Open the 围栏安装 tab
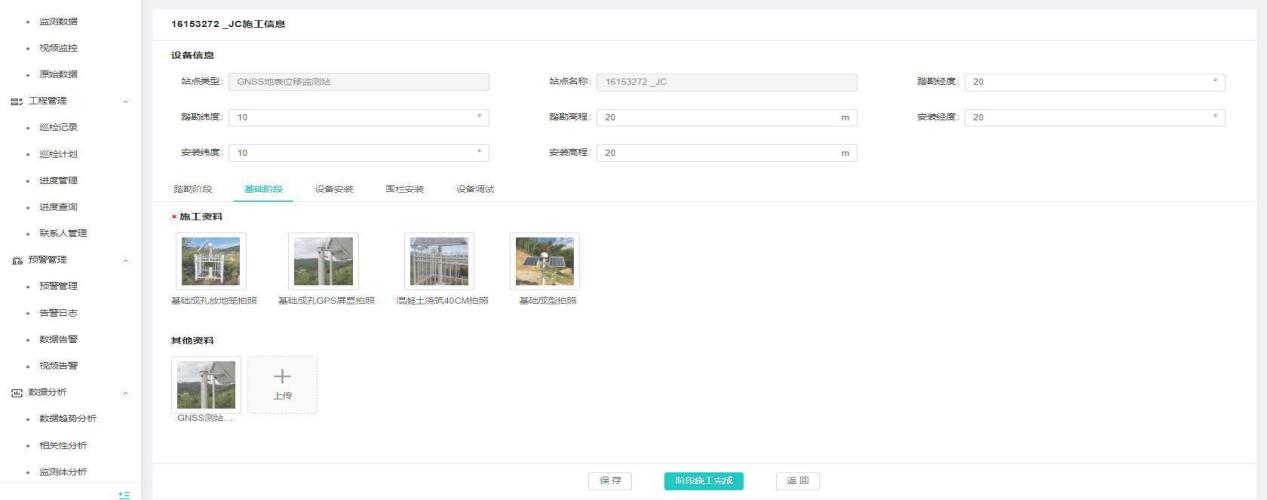Image resolution: width=1267 pixels, height=500 pixels. pos(405,189)
